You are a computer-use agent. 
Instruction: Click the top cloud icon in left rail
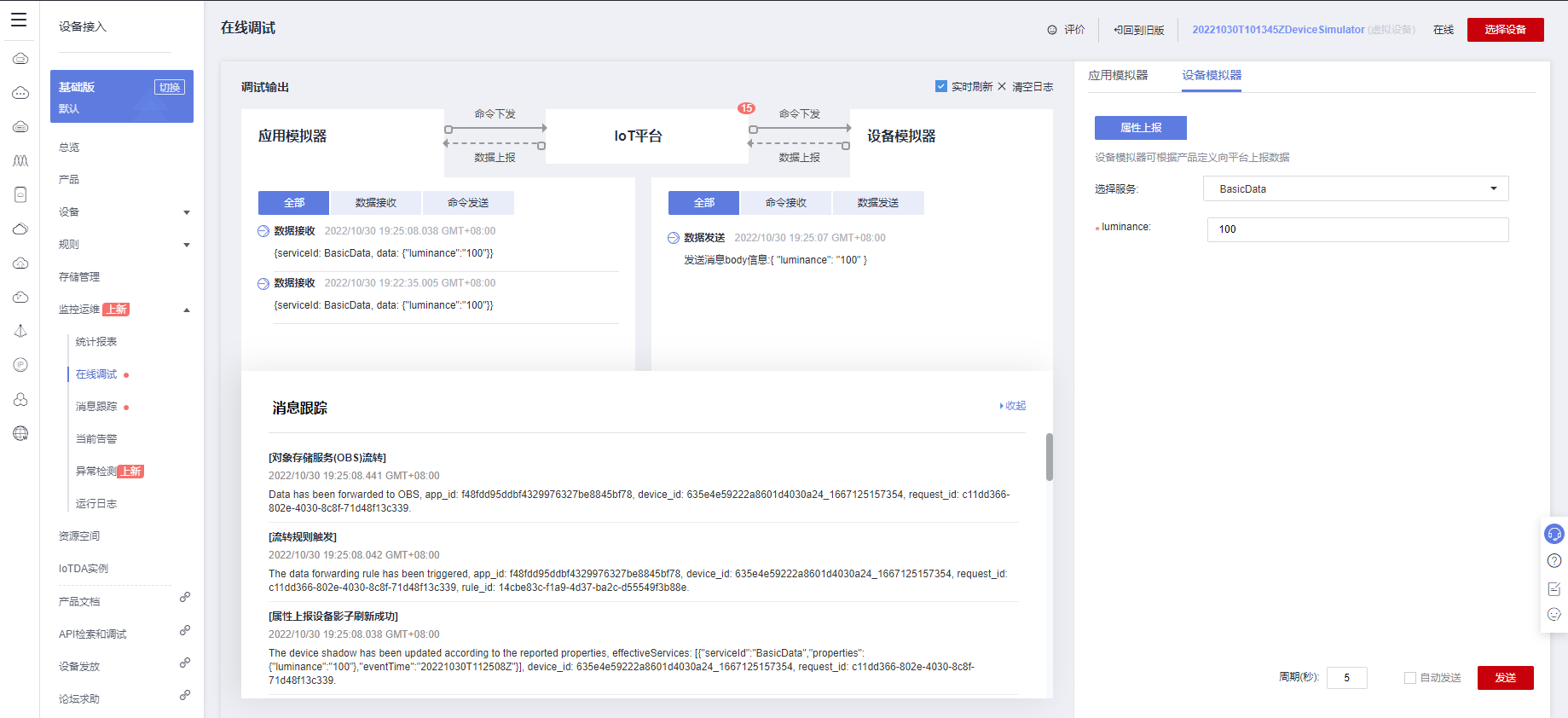tap(20, 58)
